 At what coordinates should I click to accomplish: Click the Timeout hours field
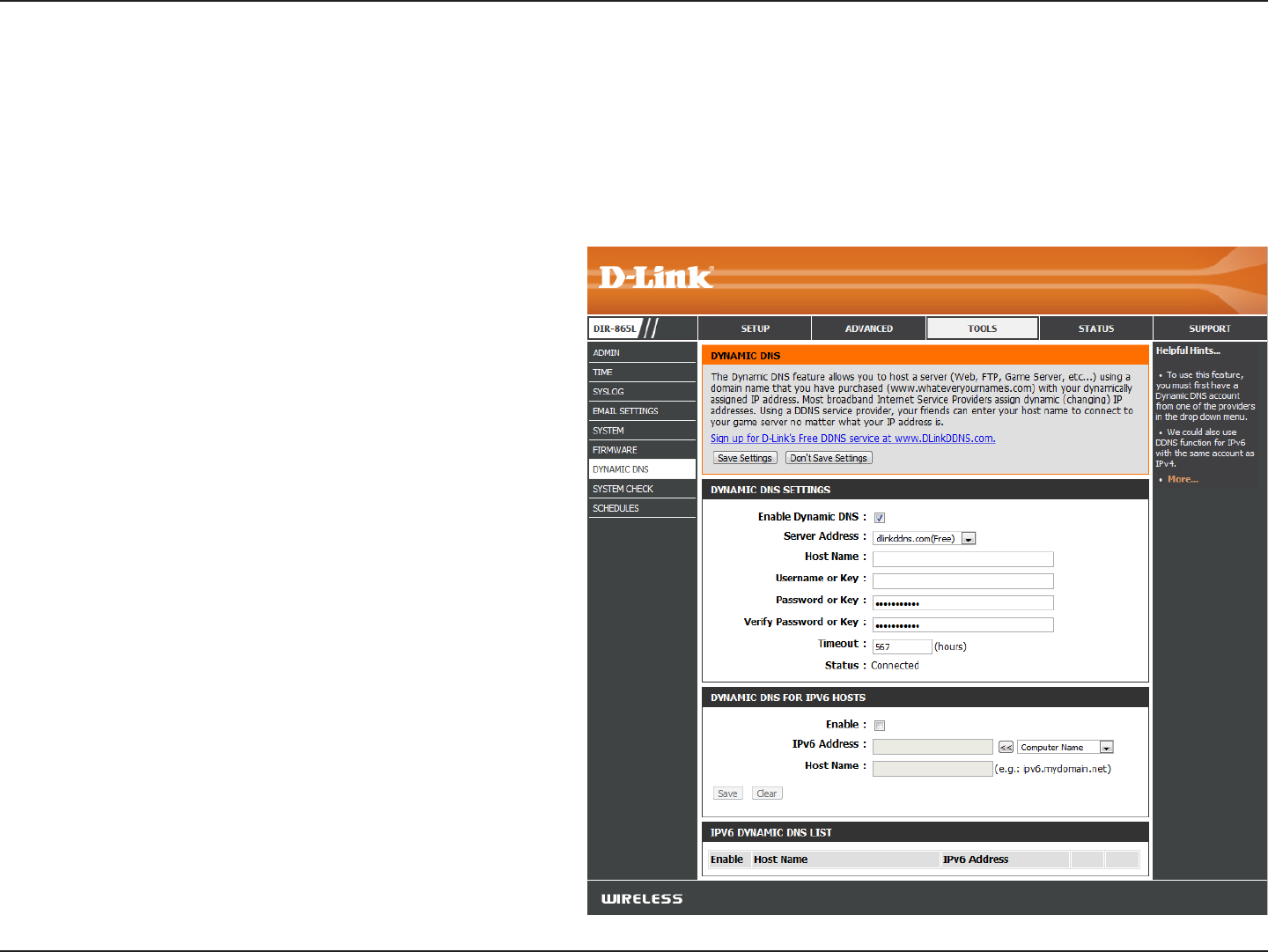(902, 646)
